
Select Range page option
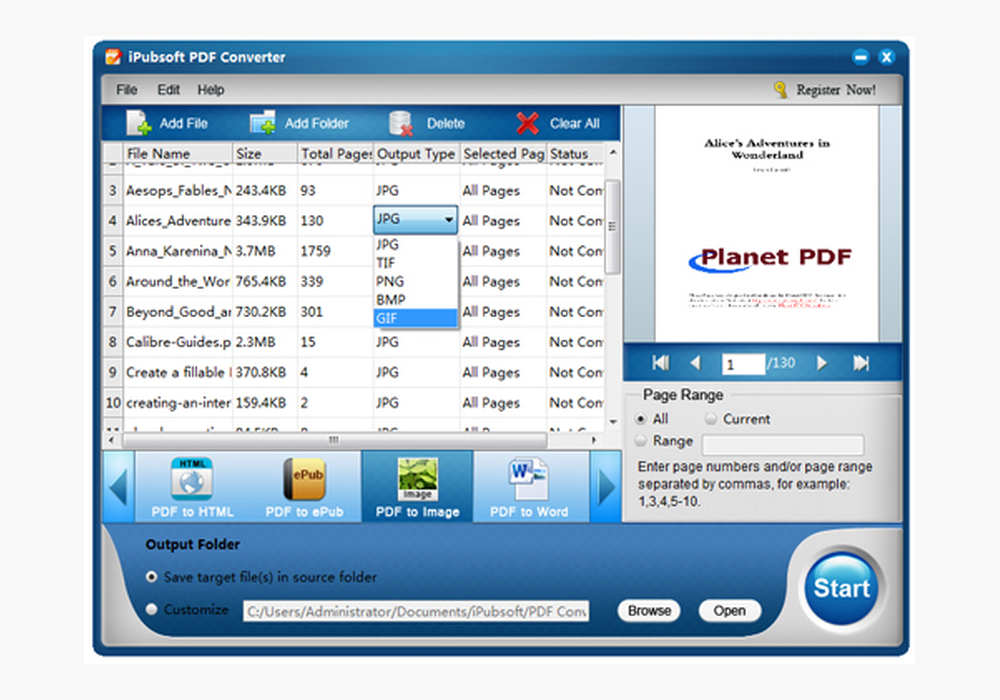pyautogui.click(x=641, y=441)
